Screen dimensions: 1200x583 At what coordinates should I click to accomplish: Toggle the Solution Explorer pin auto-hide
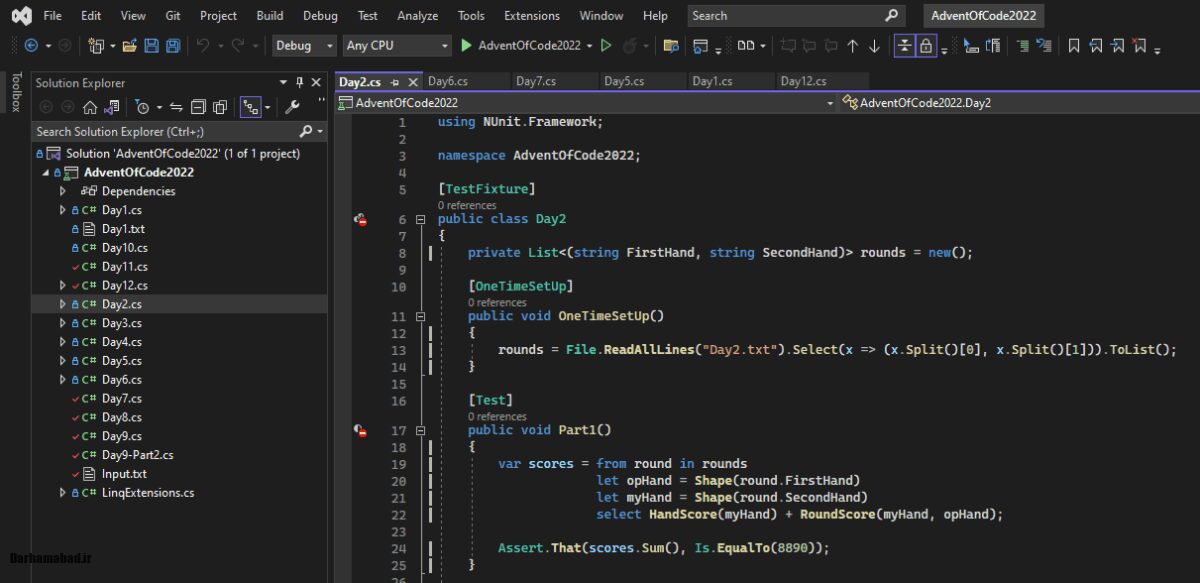(299, 83)
